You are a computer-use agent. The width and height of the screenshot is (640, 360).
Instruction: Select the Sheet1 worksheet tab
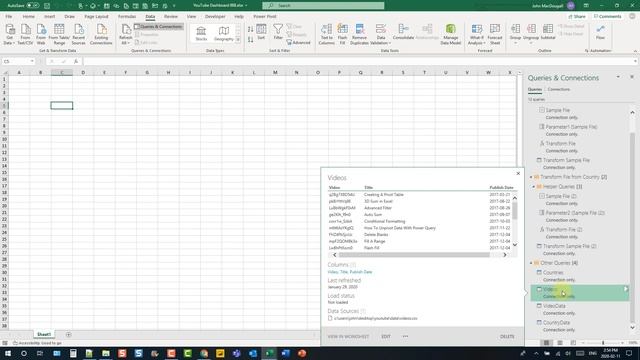pyautogui.click(x=44, y=334)
